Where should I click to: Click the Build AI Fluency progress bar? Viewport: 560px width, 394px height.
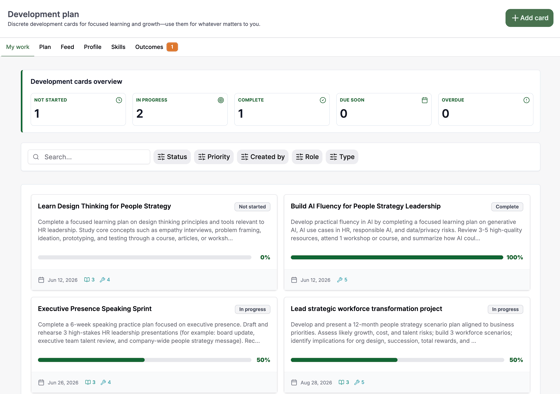397,257
